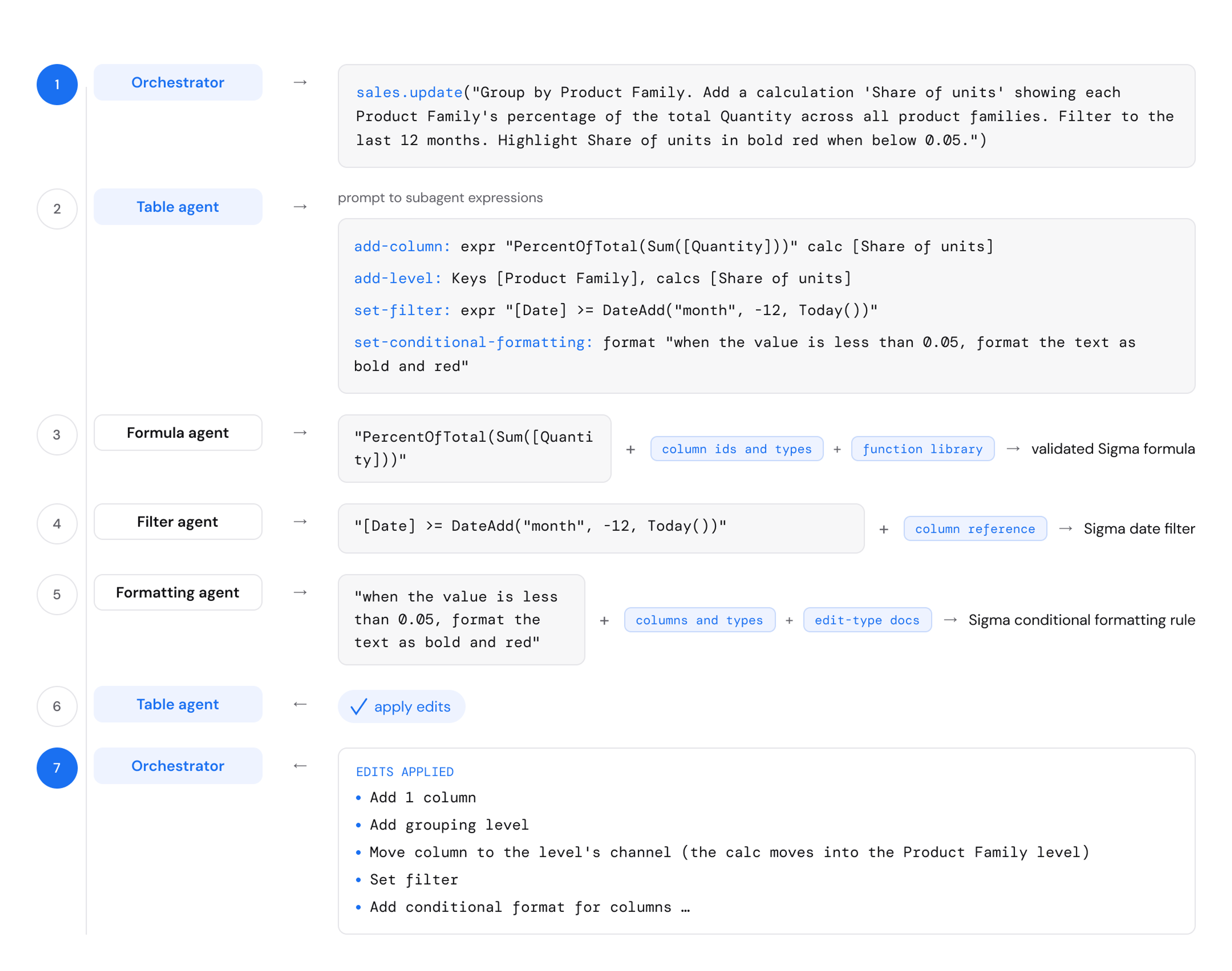The height and width of the screenshot is (971, 1232).
Task: Click the apply edits checkmark pill
Action: click(402, 707)
